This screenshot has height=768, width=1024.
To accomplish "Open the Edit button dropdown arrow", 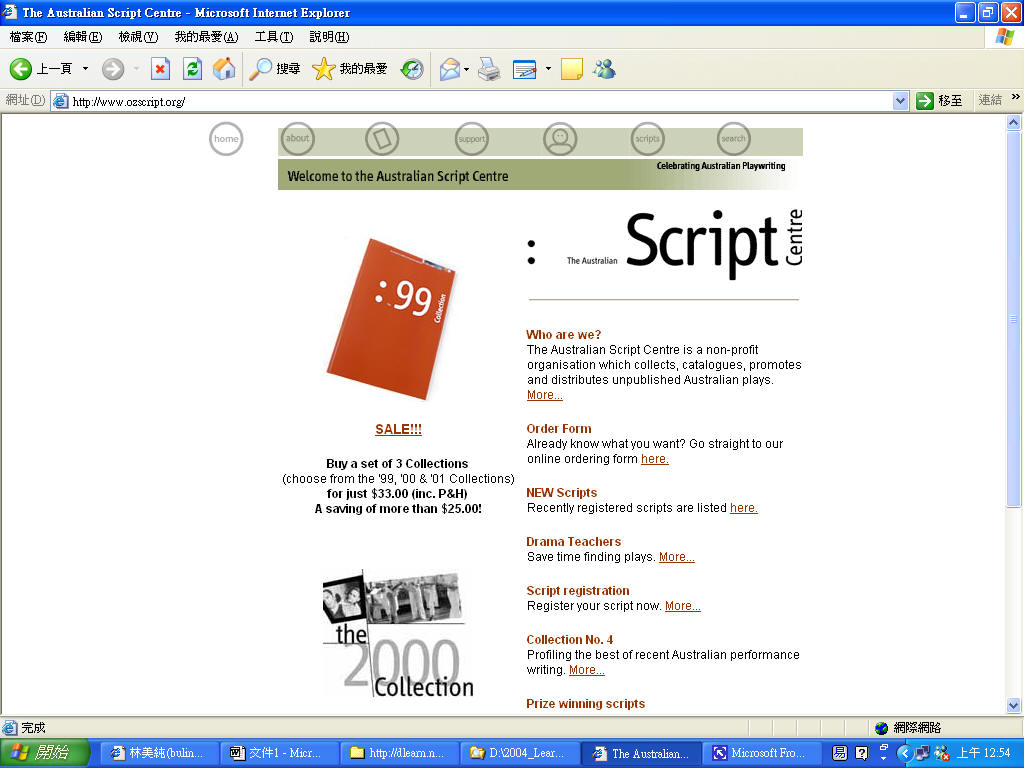I will point(548,69).
